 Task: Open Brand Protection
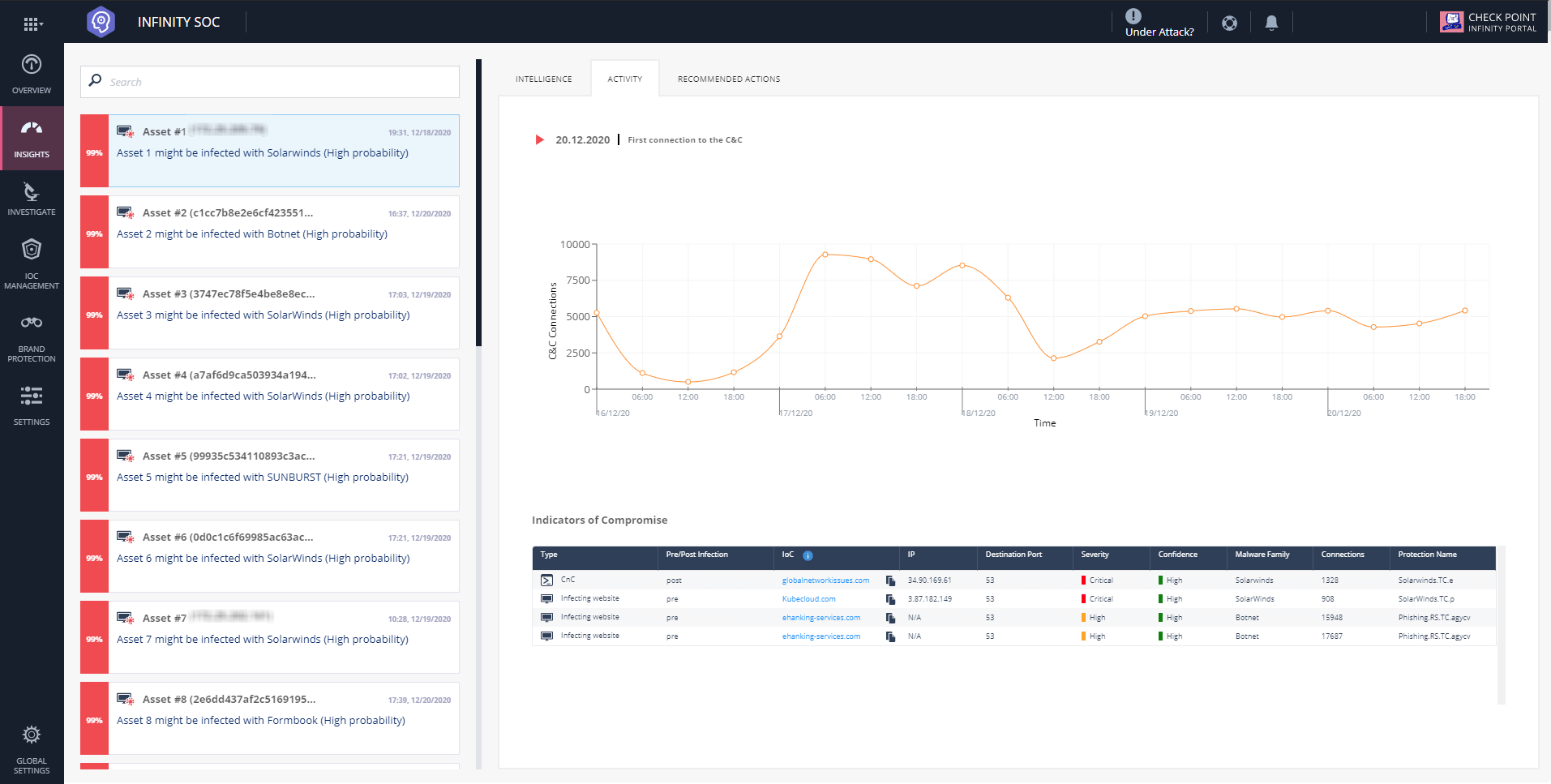[32, 337]
